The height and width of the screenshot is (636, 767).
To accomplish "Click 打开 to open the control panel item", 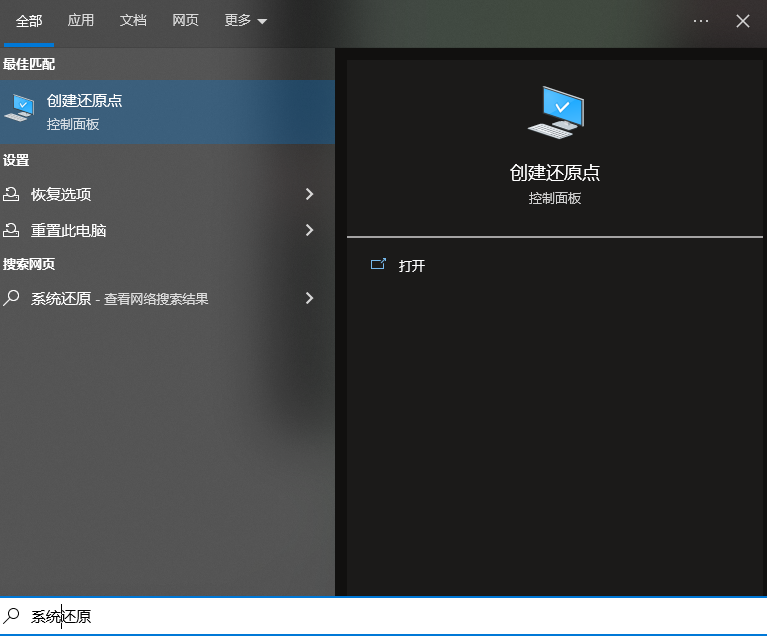I will (x=411, y=266).
